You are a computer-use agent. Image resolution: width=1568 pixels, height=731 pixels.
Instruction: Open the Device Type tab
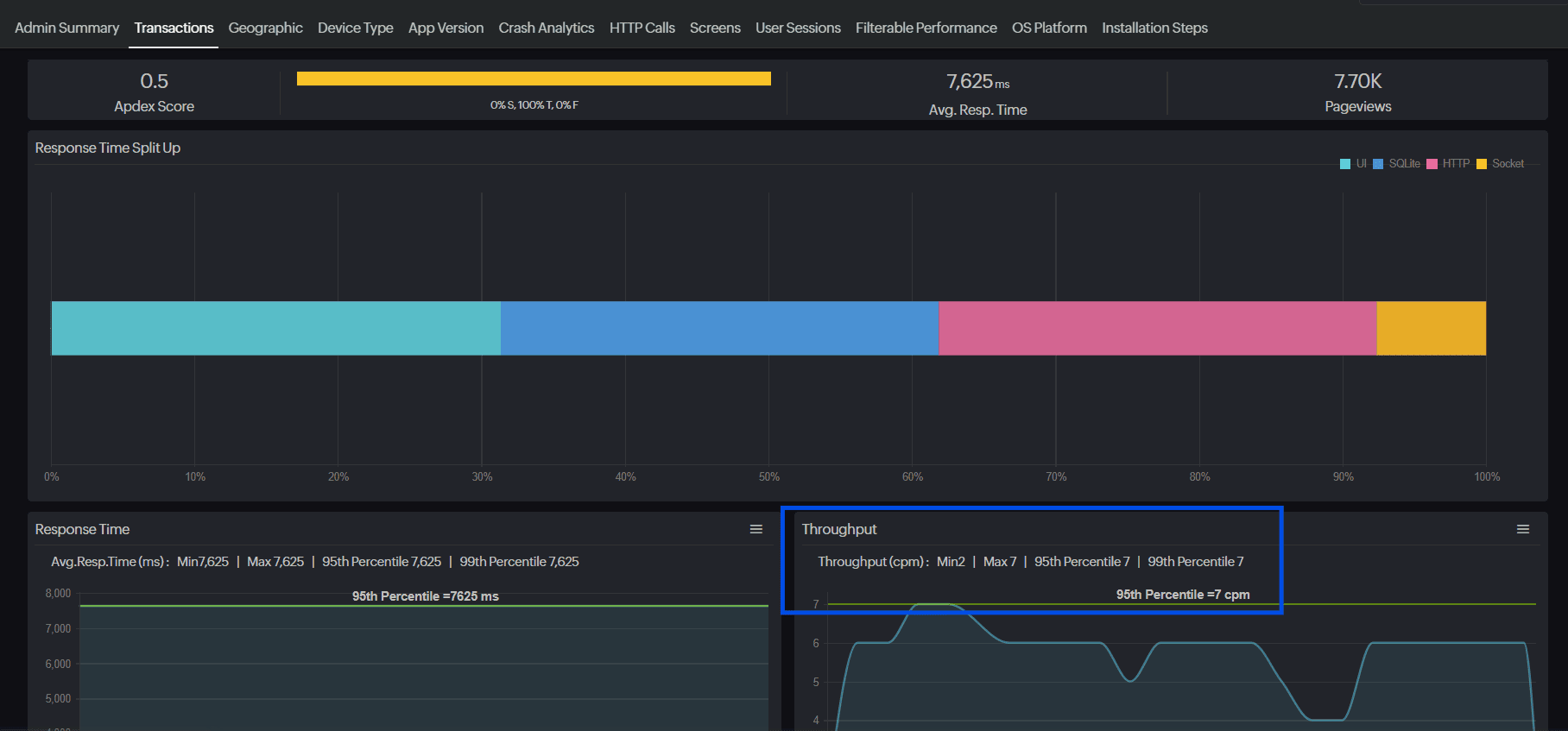[x=355, y=28]
